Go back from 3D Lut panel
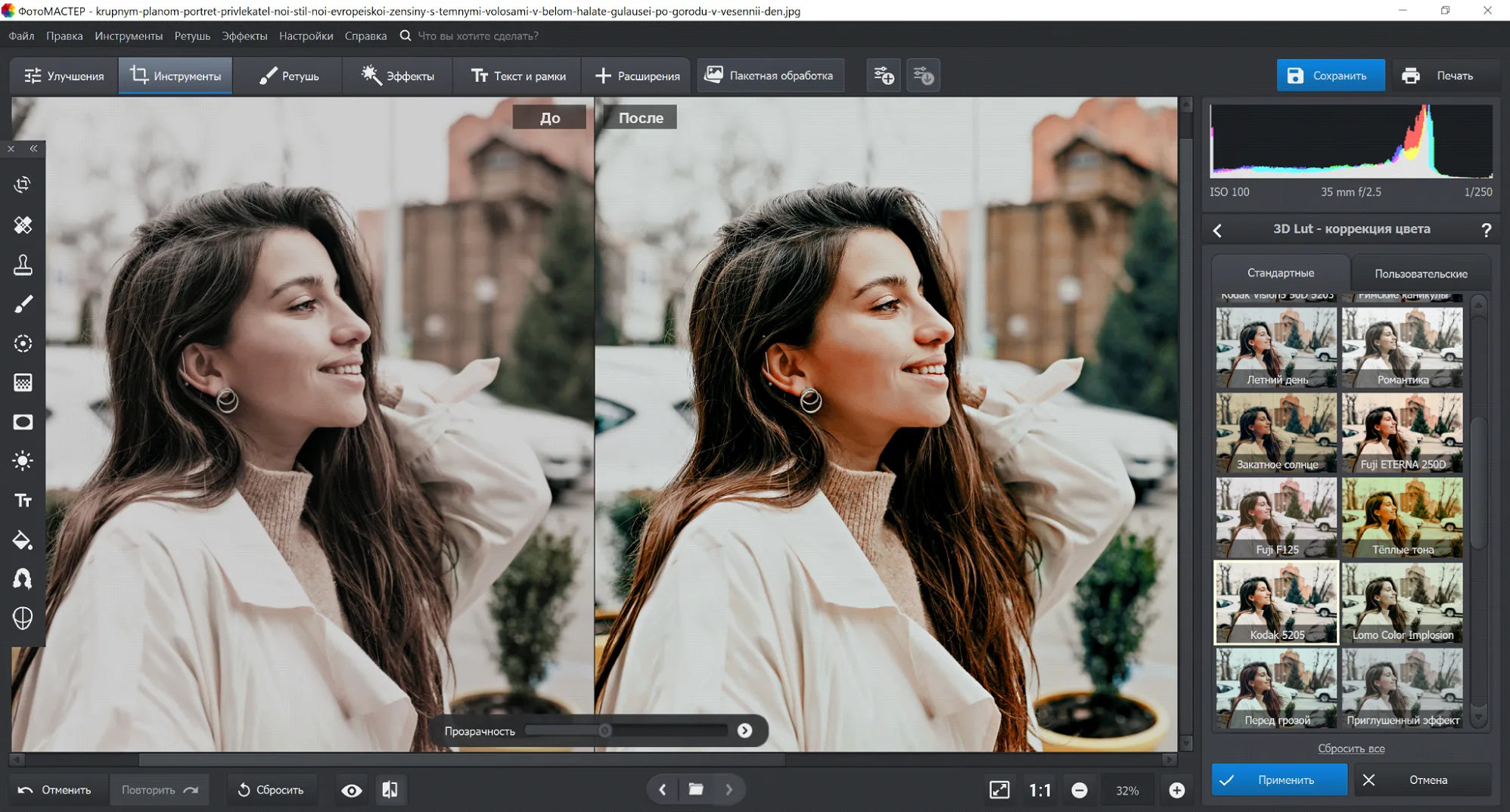This screenshot has width=1510, height=812. [1217, 230]
